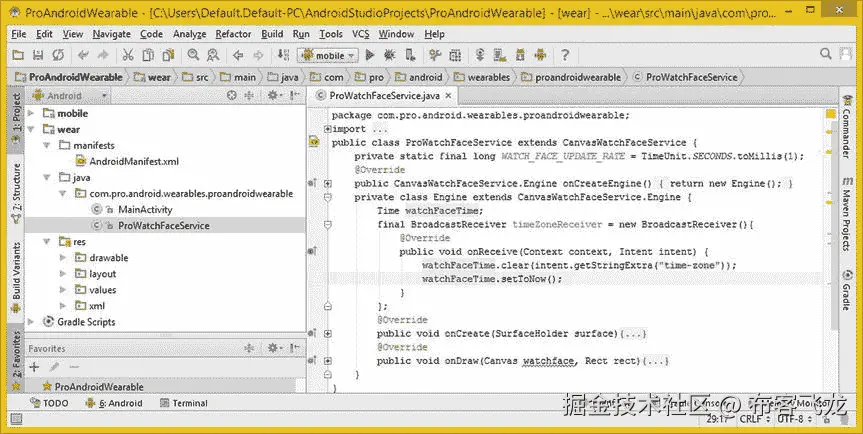Screen dimensions: 863x434
Task: Click the Replace icon next to Find
Action: click(x=213, y=55)
